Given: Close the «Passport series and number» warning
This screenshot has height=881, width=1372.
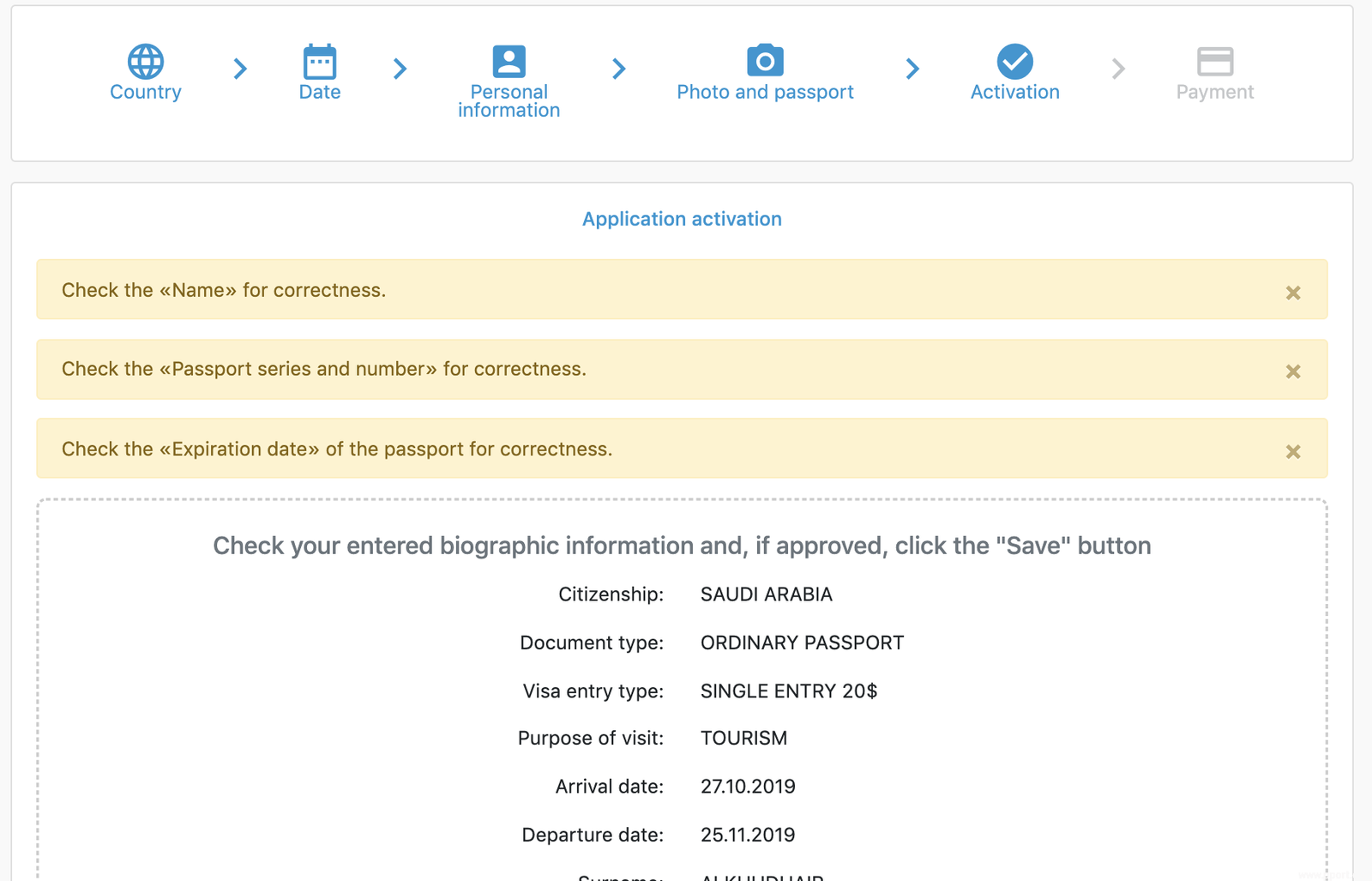Looking at the screenshot, I should click(x=1293, y=371).
